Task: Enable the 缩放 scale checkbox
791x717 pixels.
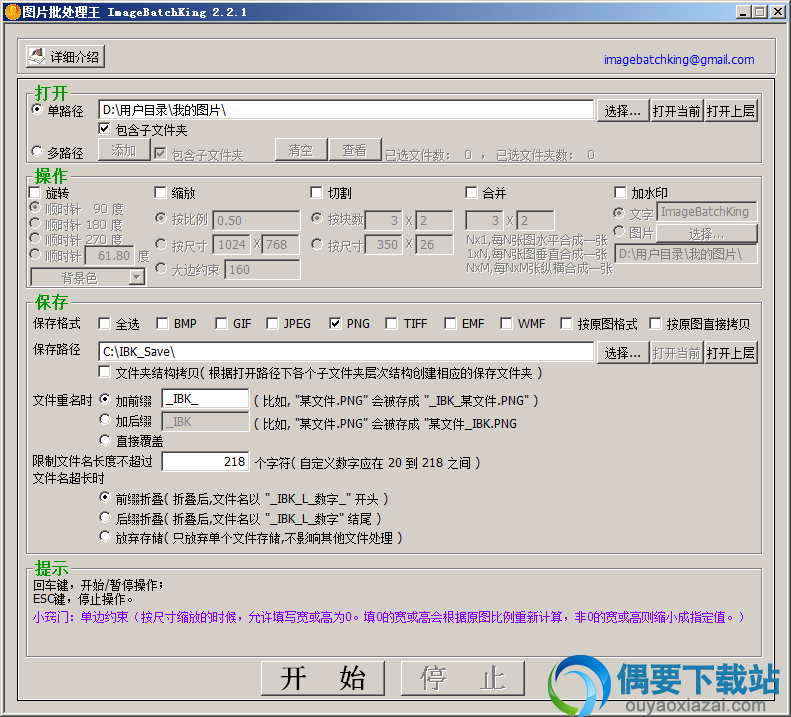Action: click(x=160, y=192)
